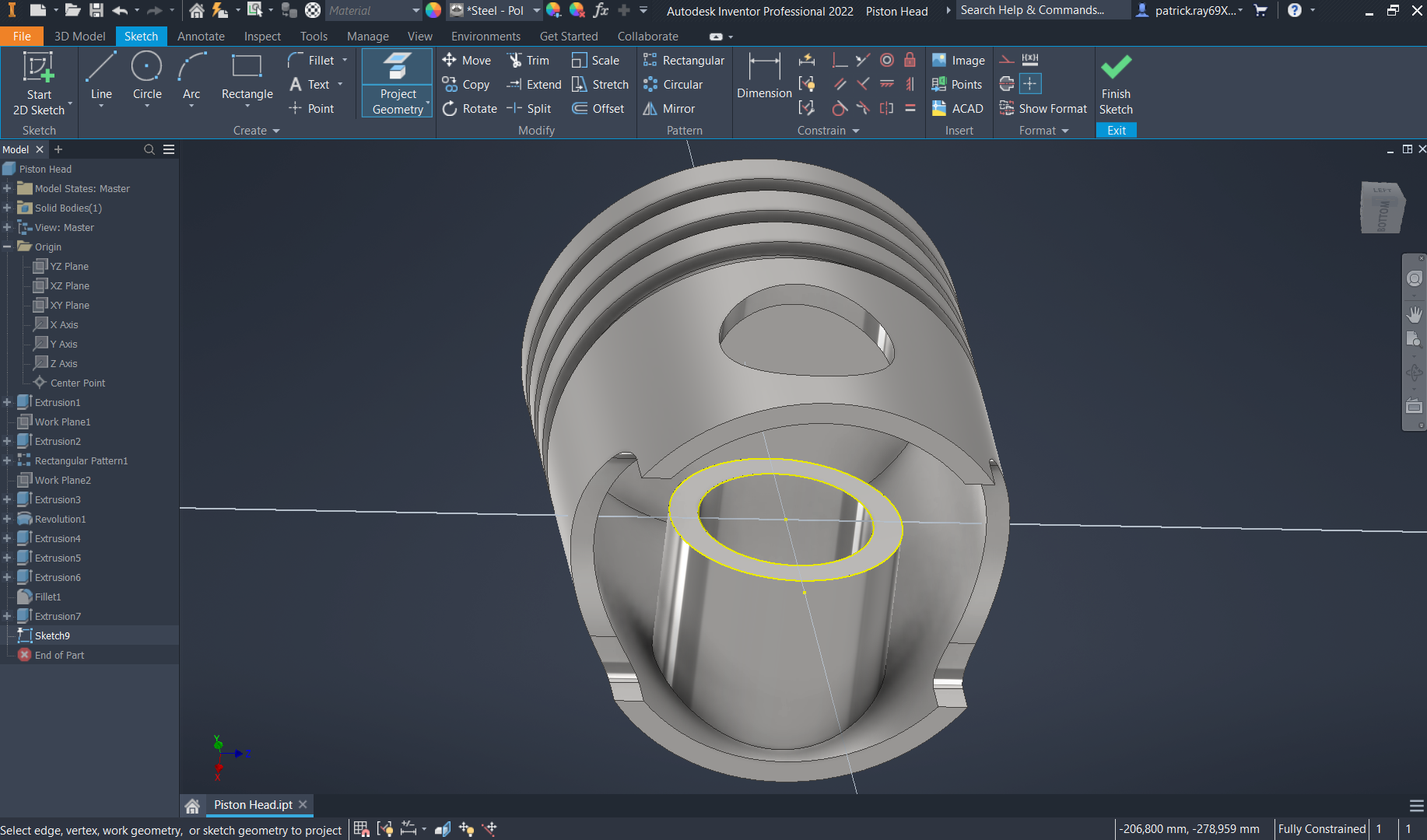This screenshot has width=1427, height=840.
Task: Click the Rectangular pattern tool
Action: tap(684, 60)
